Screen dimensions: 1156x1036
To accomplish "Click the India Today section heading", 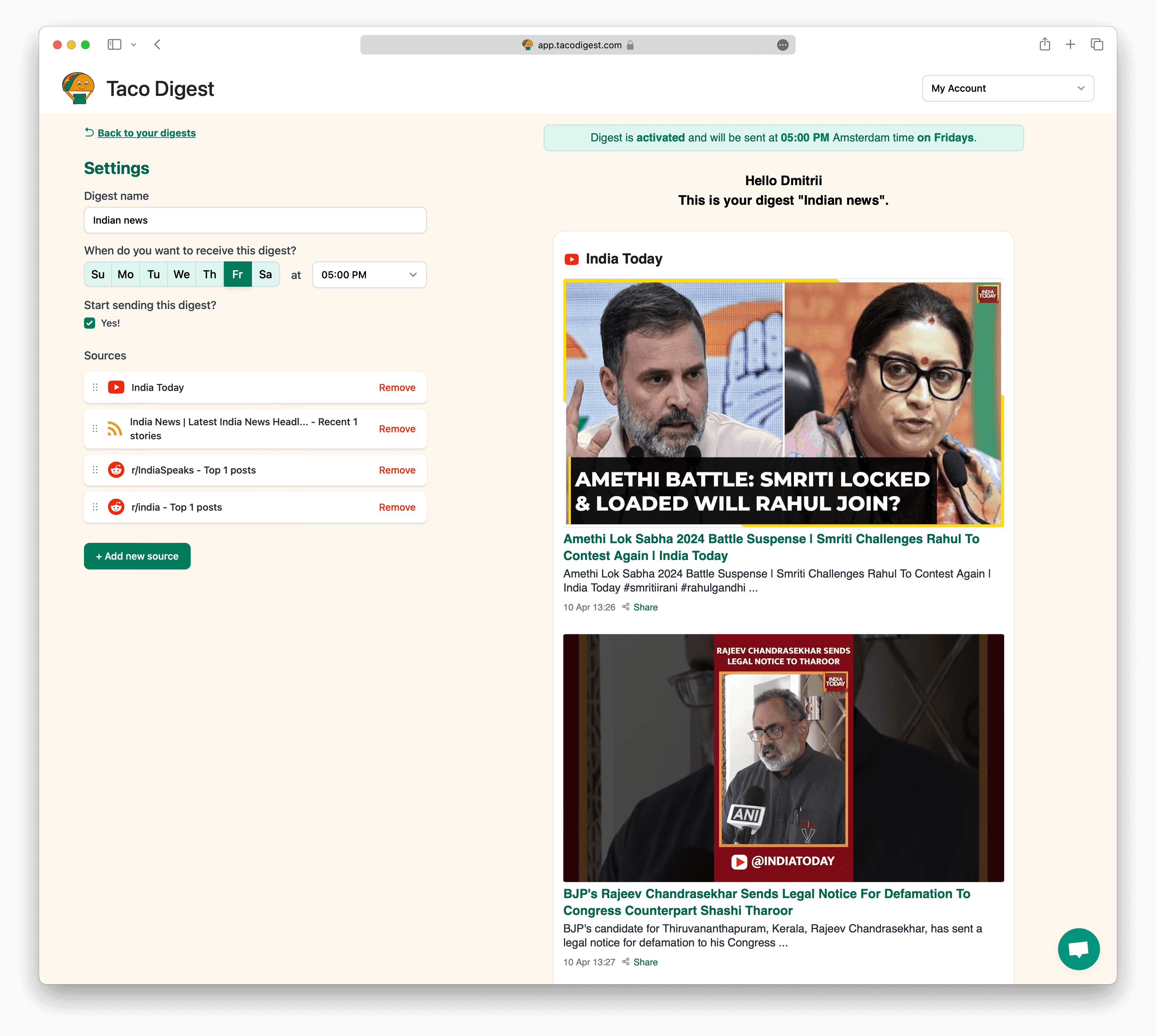I will [x=624, y=259].
